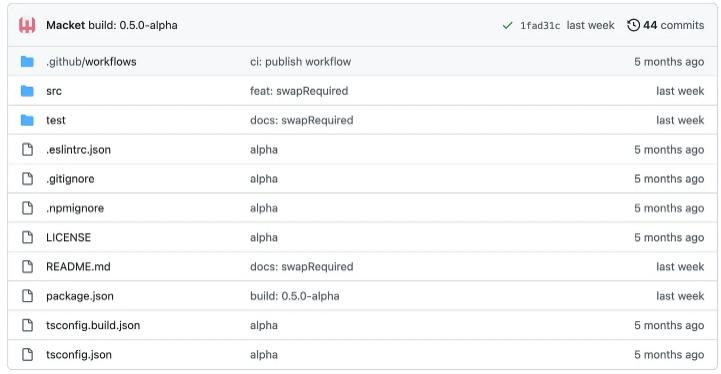This screenshot has width=721, height=374.
Task: Click the .github/workflows folder icon
Action: click(x=27, y=62)
